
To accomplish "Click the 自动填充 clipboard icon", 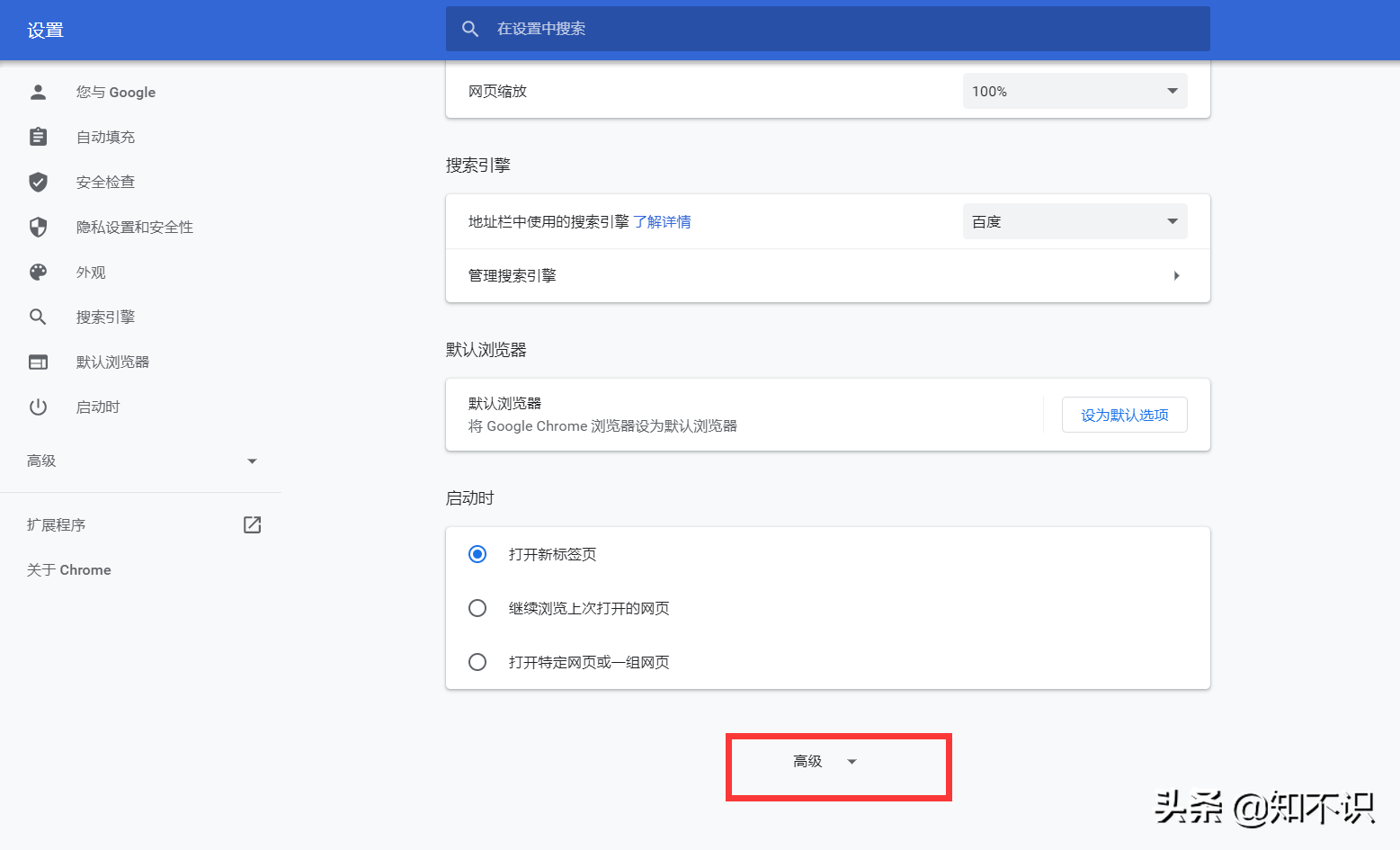I will (38, 136).
